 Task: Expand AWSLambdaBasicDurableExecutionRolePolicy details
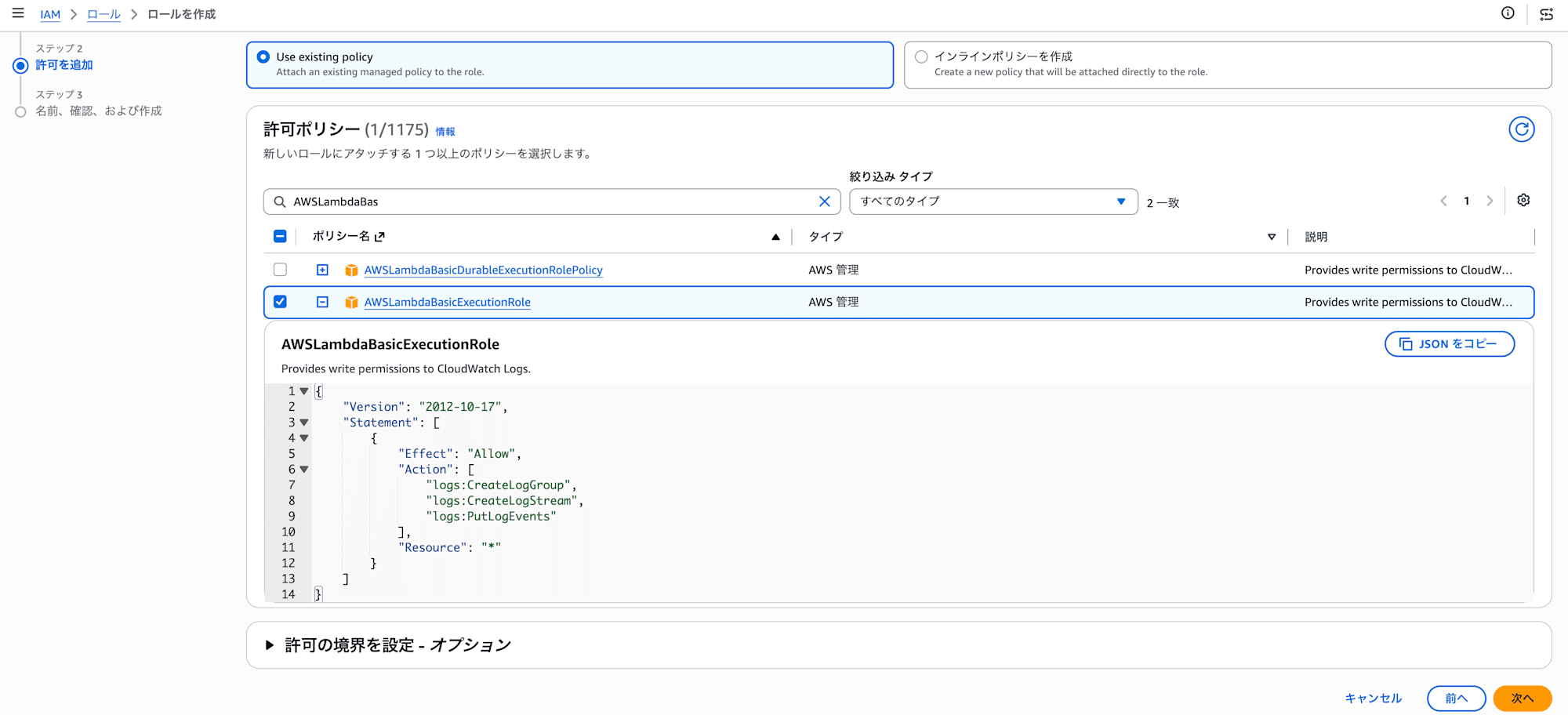pos(322,270)
